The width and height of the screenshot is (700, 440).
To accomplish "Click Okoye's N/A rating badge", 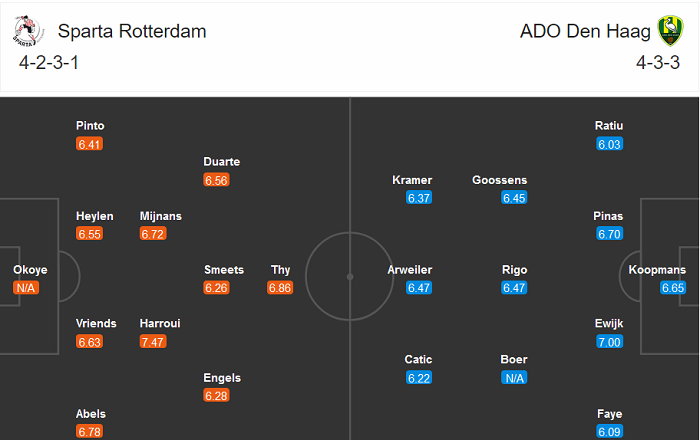I will point(28,288).
